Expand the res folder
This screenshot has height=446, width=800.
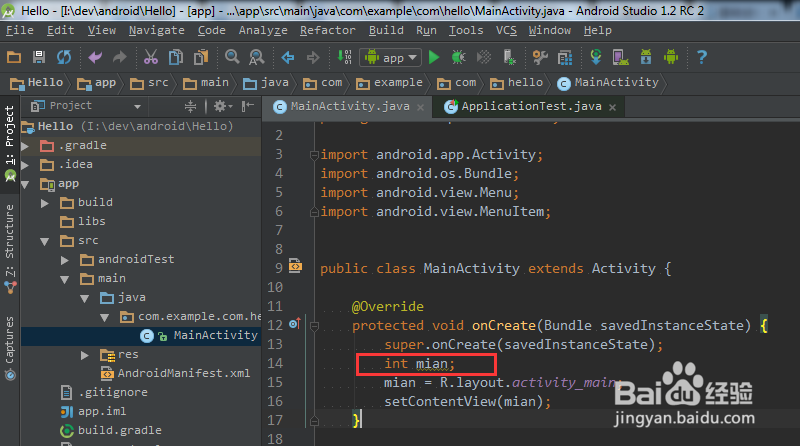[85, 355]
